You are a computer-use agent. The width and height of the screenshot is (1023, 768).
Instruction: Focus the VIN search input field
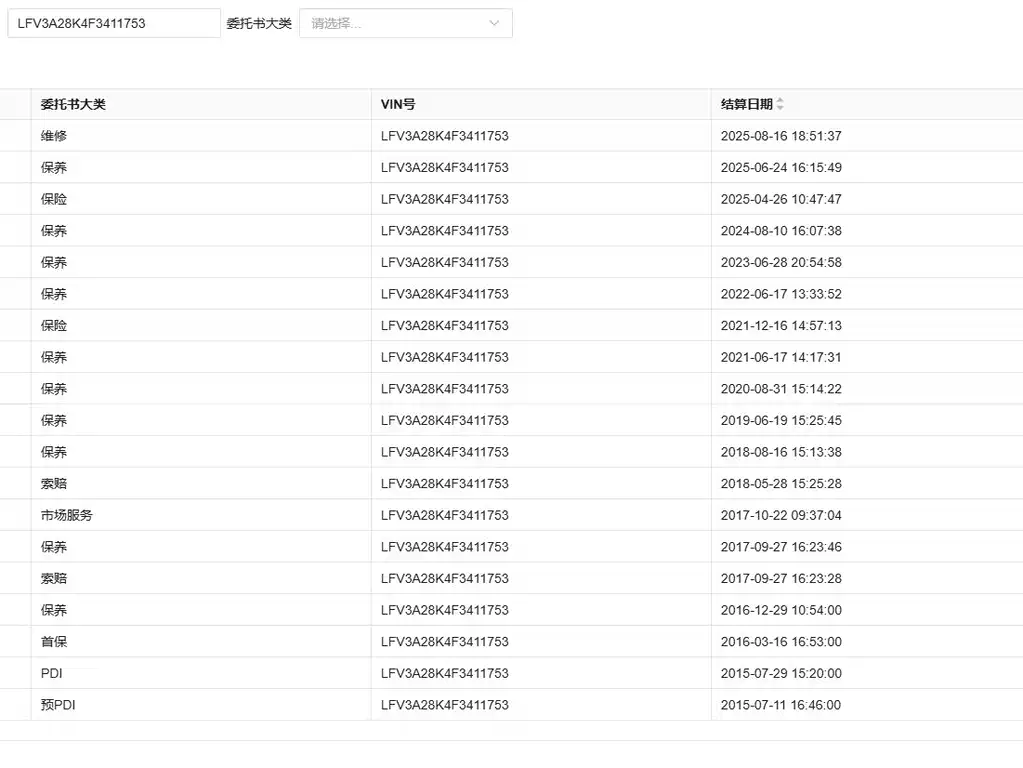[114, 23]
